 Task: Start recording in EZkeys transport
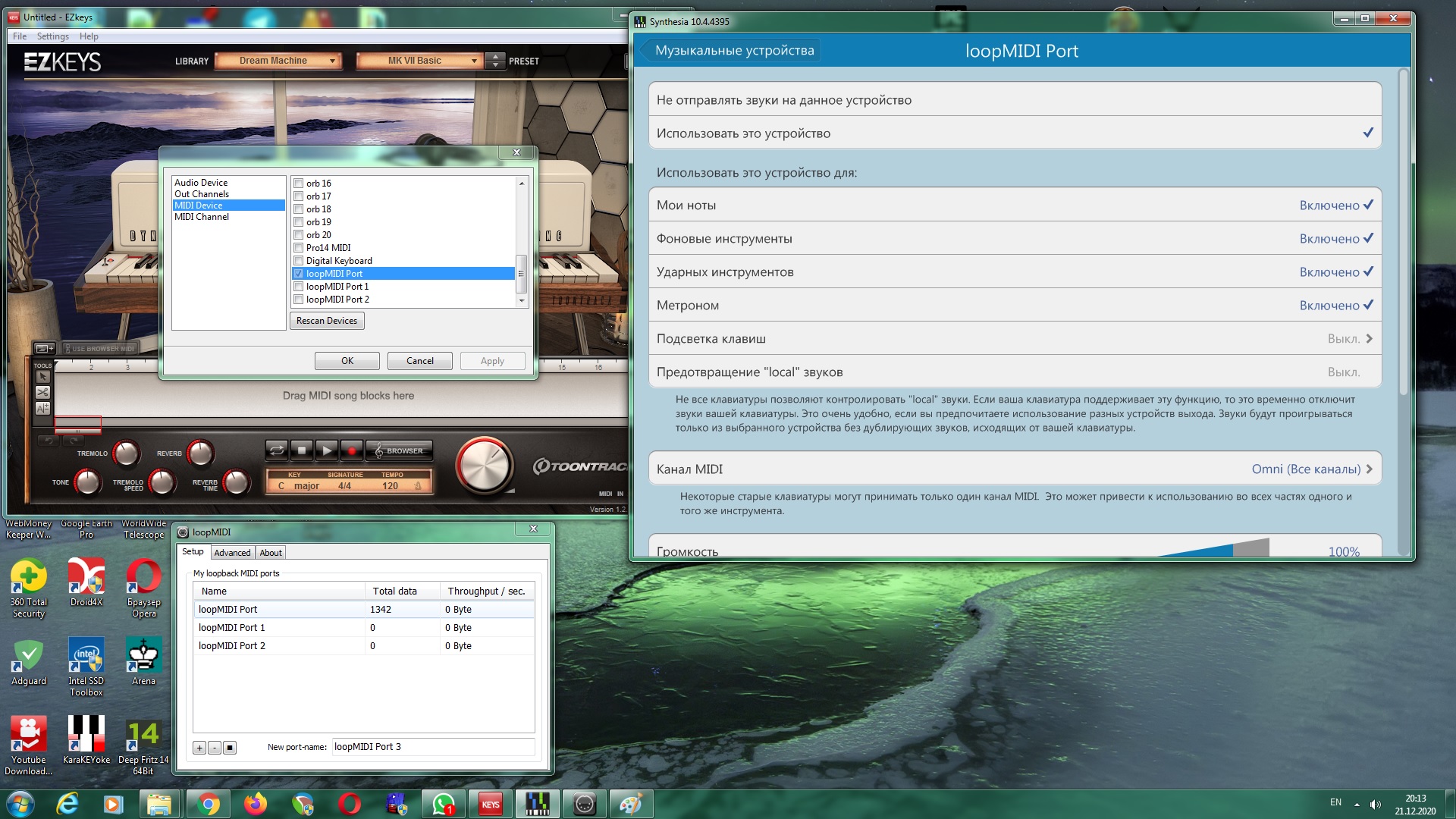point(352,450)
